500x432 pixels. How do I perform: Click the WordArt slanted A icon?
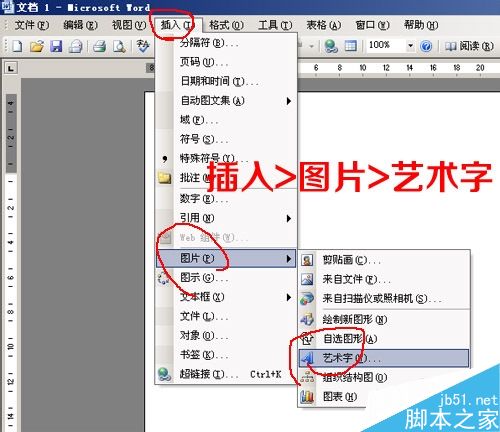pyautogui.click(x=307, y=358)
